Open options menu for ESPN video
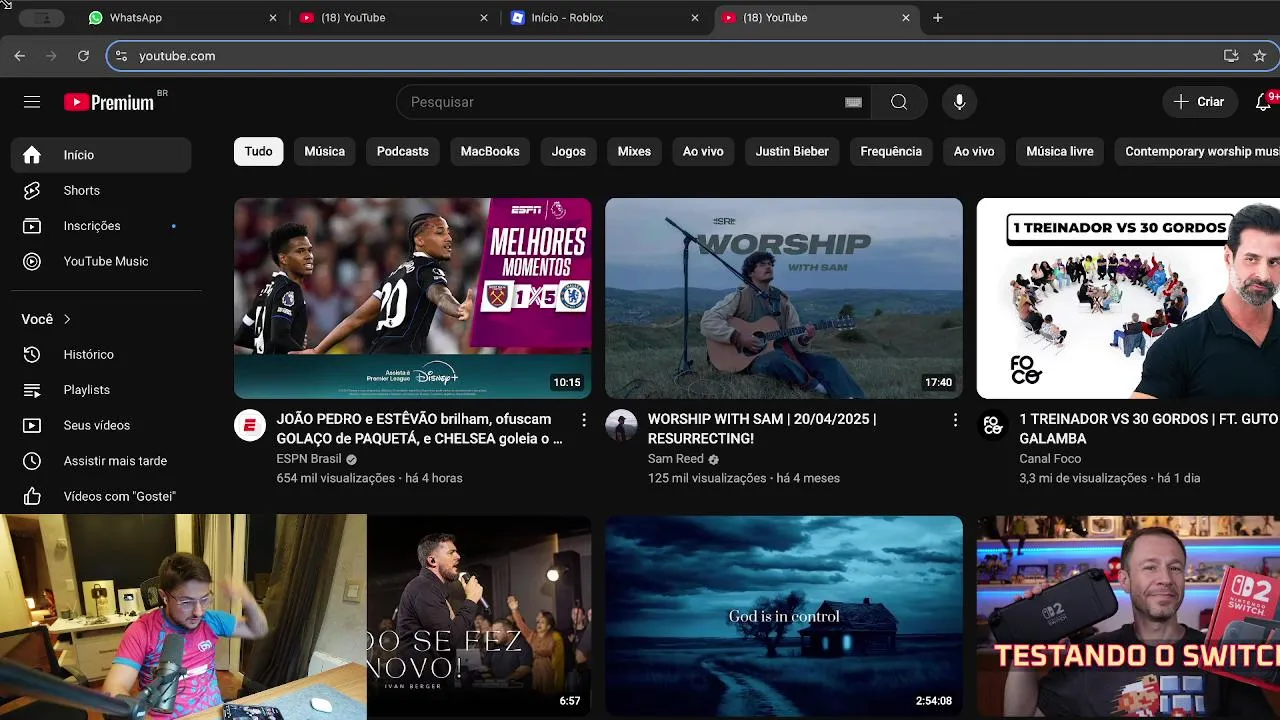This screenshot has height=720, width=1280. pyautogui.click(x=584, y=420)
